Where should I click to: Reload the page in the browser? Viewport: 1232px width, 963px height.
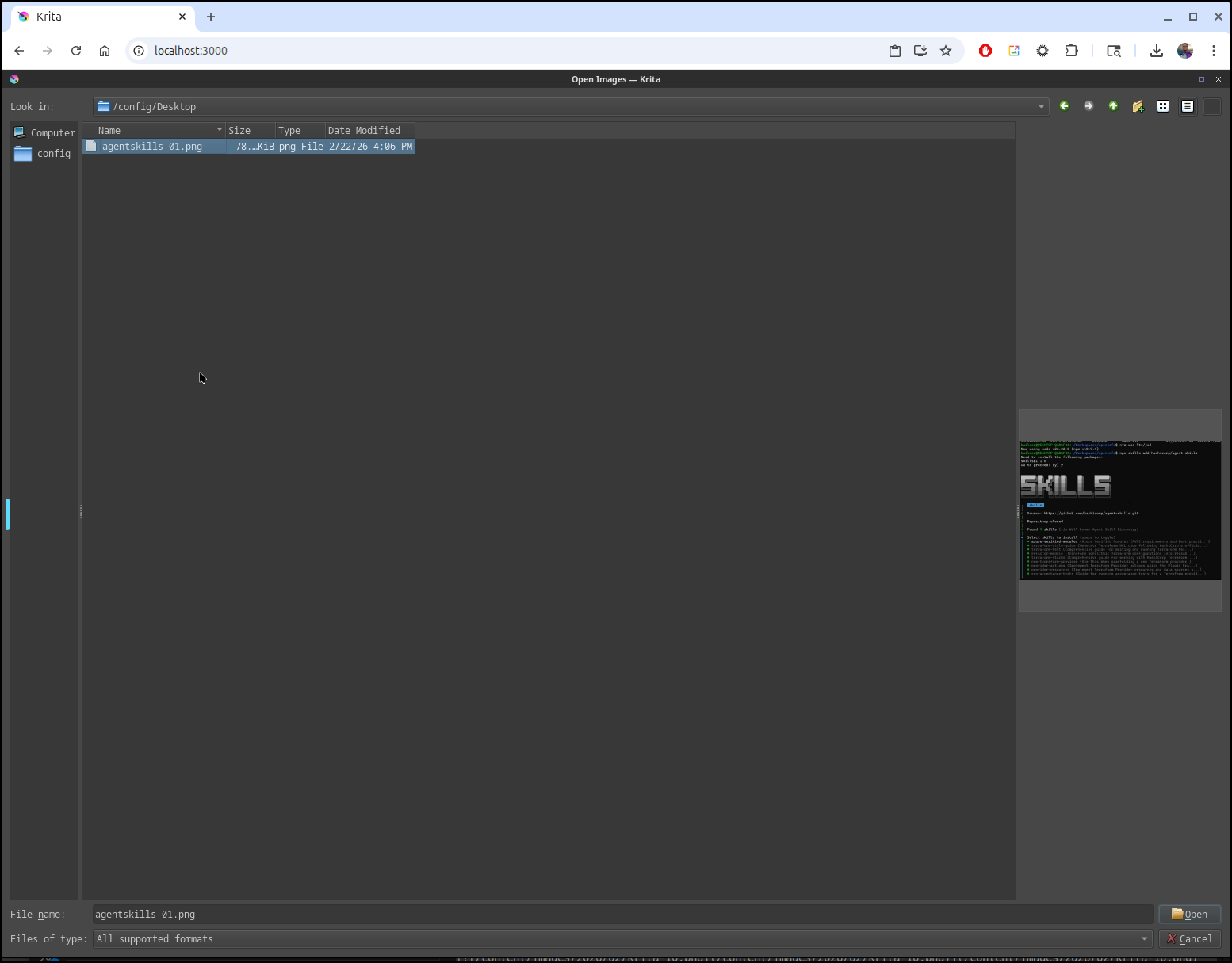tap(76, 50)
